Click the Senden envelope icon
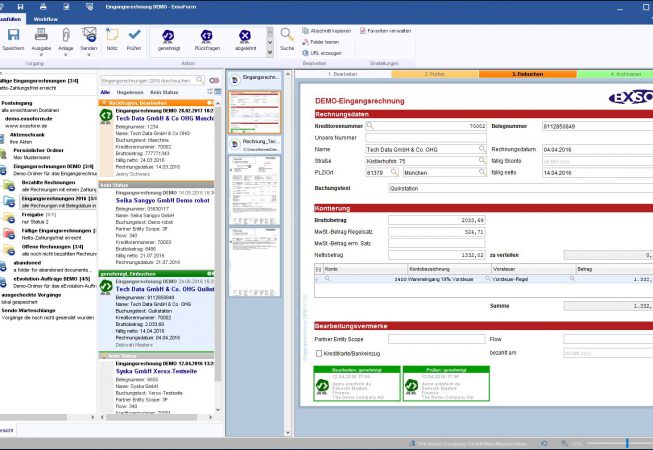 pos(89,35)
